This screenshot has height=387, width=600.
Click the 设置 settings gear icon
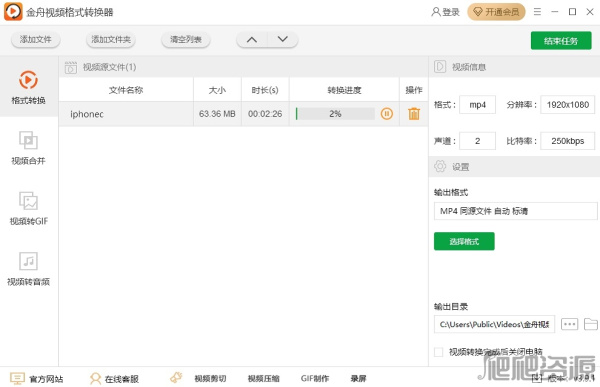[440, 167]
